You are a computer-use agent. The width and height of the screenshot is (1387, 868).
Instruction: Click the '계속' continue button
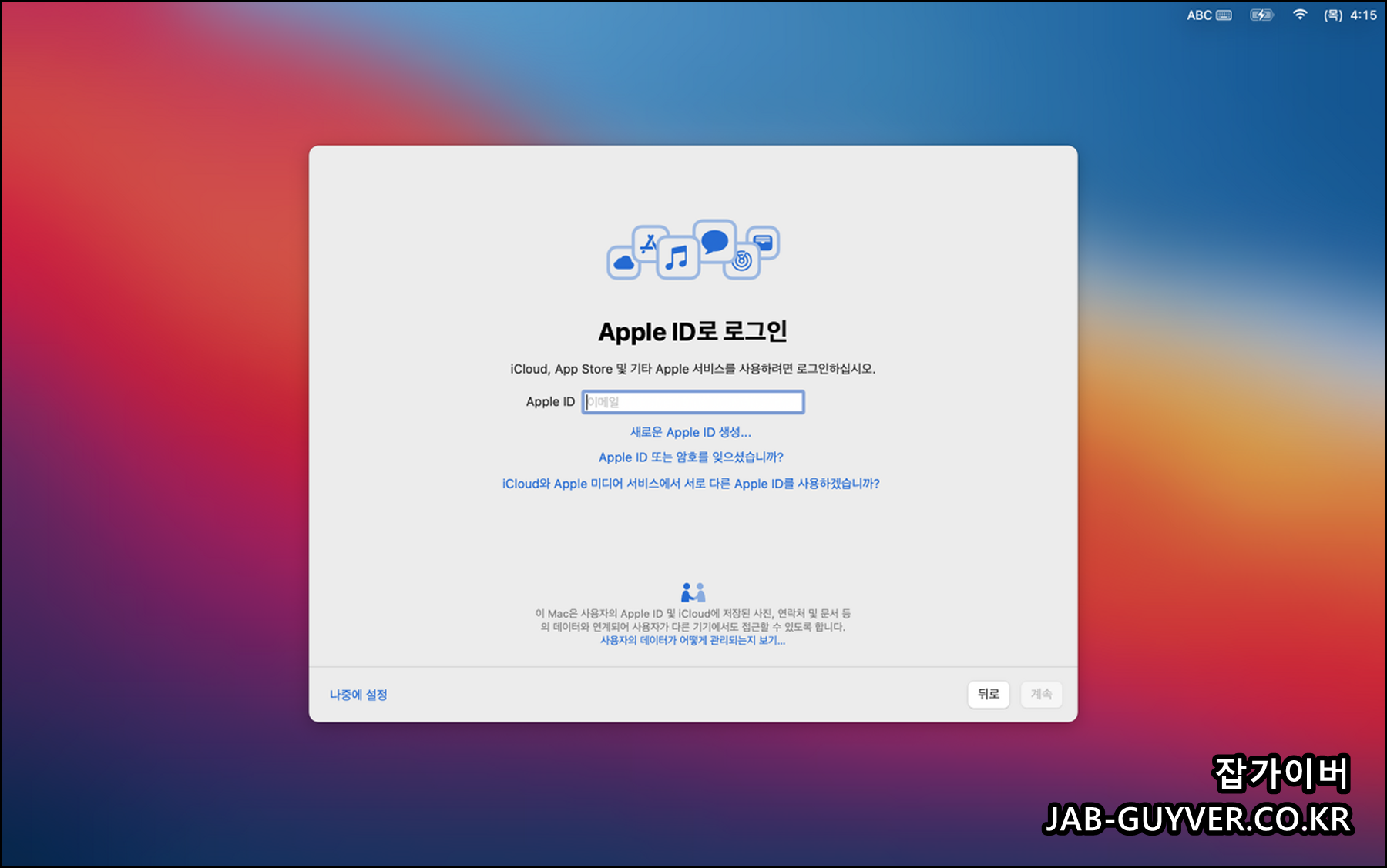click(1041, 694)
